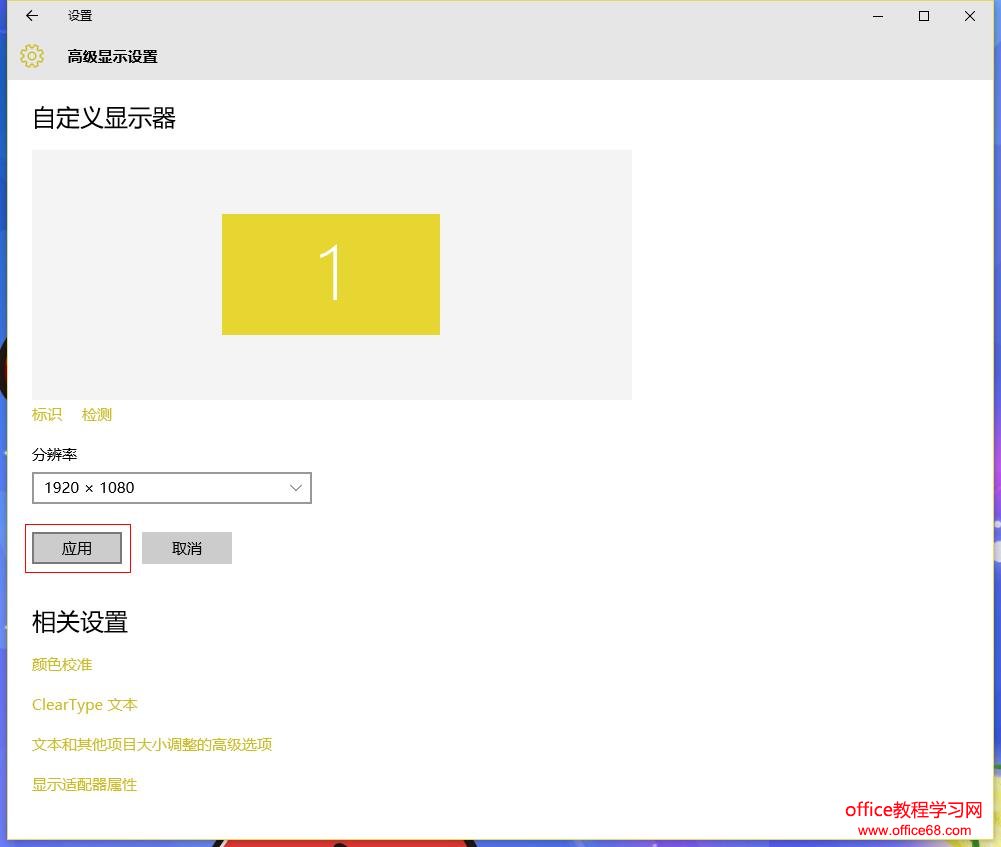Expand the resolution list under 分辨率

point(171,487)
